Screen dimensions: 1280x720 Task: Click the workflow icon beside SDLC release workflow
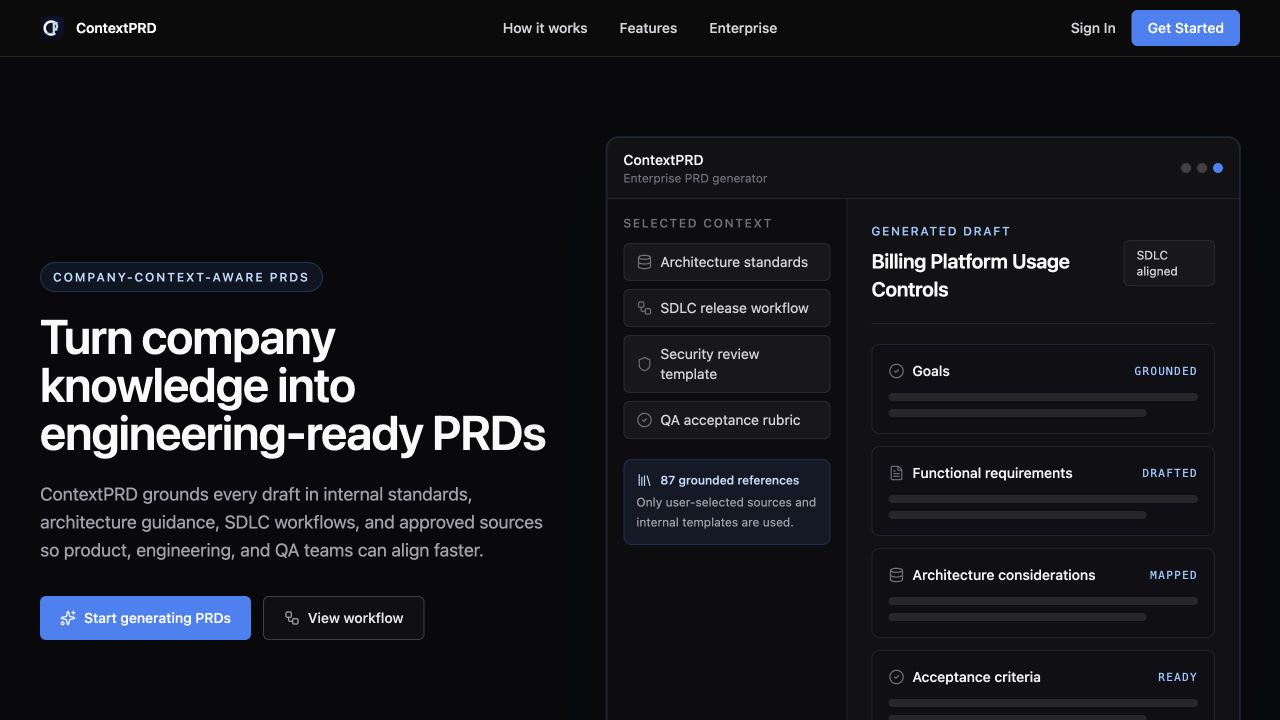point(644,308)
